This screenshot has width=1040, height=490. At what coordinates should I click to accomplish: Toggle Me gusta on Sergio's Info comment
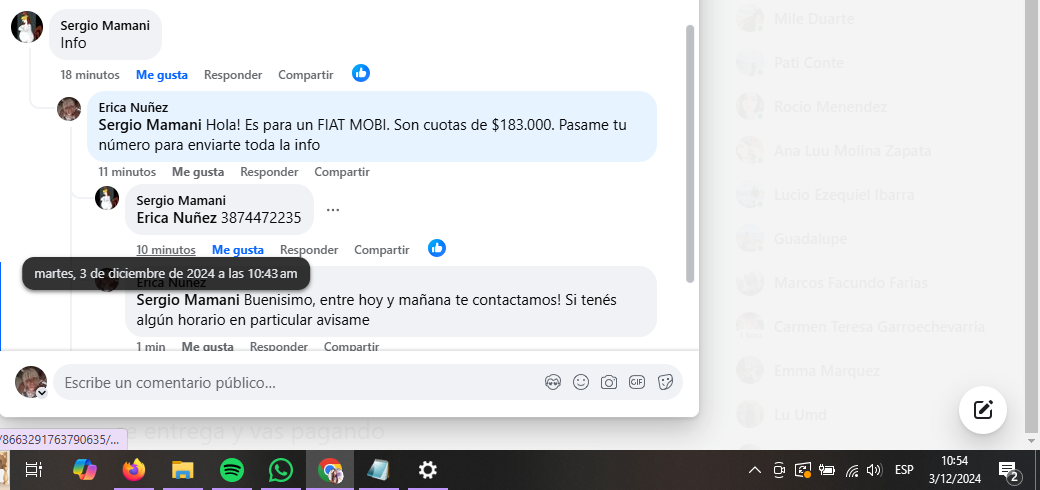coord(162,75)
